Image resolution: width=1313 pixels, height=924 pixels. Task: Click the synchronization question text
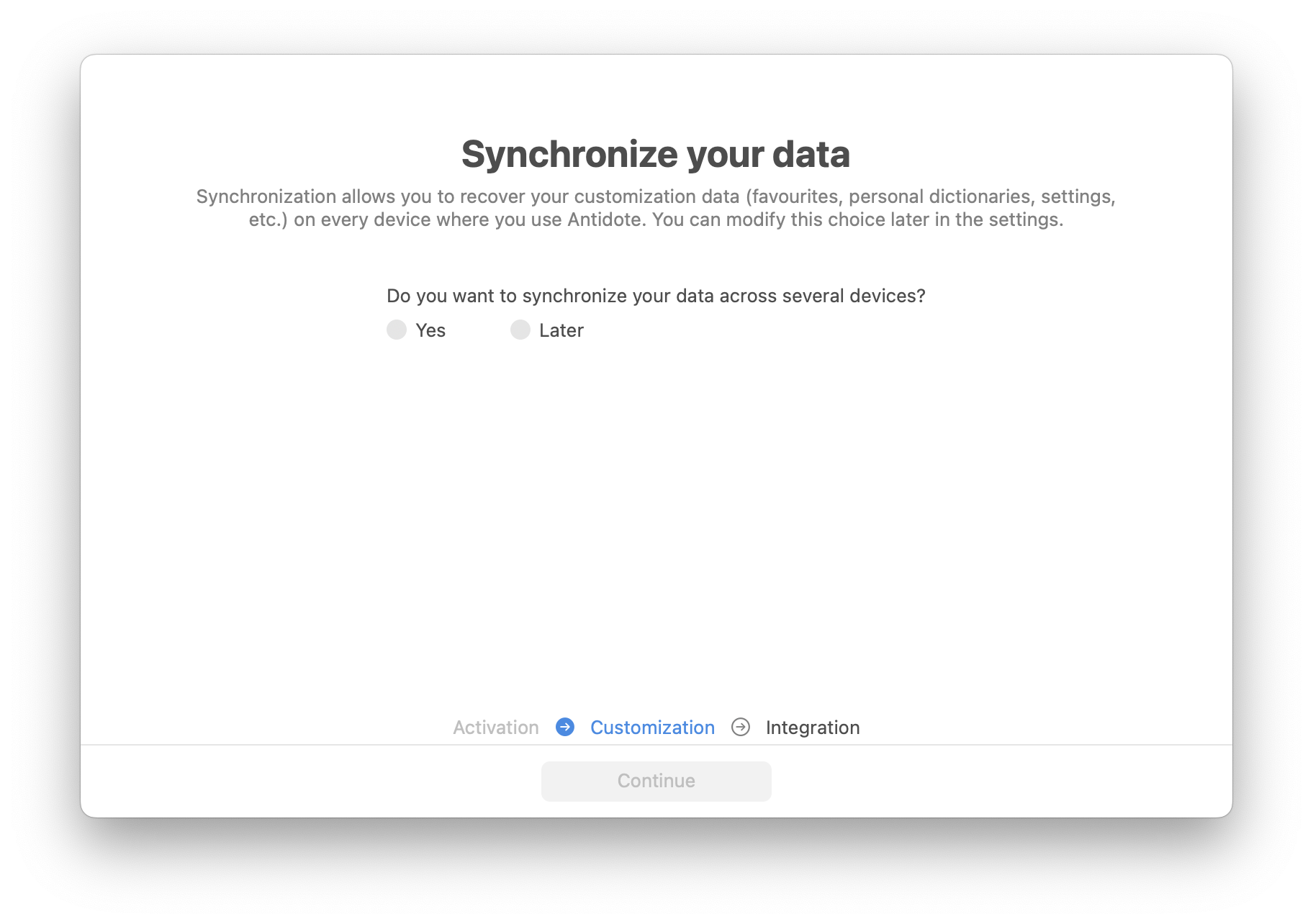[x=656, y=296]
